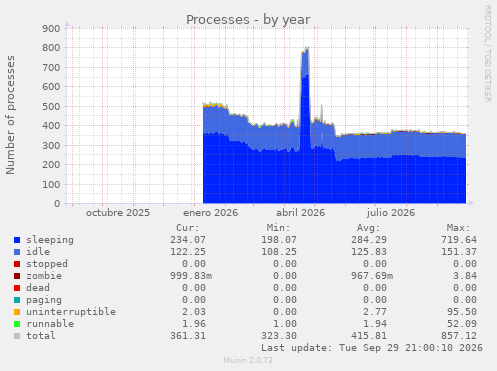Image resolution: width=497 pixels, height=371 pixels.
Task: Click the 'Last update' timestamp line
Action: [x=372, y=348]
